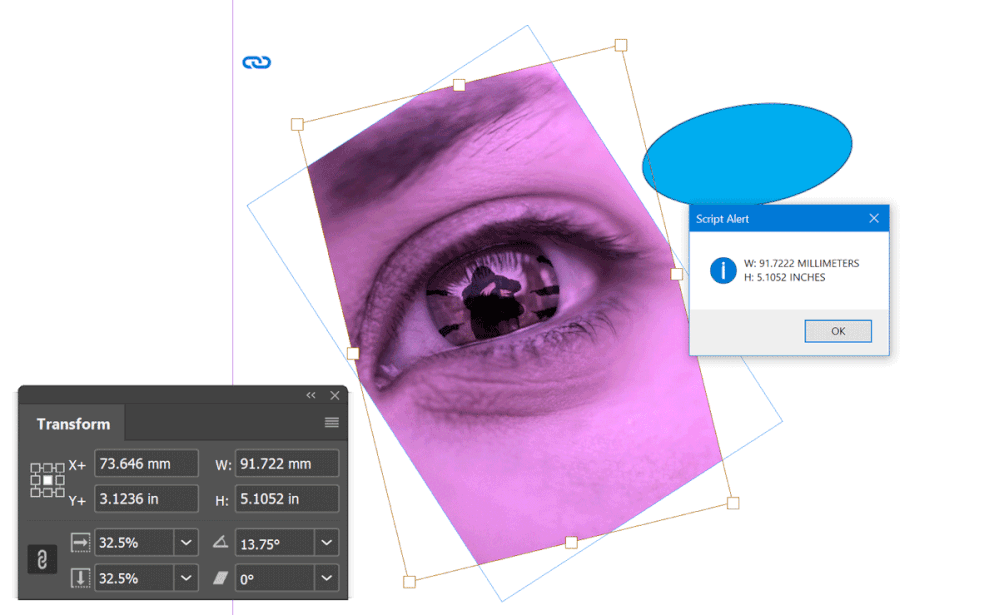Viewport: 999px width, 615px height.
Task: Click the top-left reference point square
Action: [36, 468]
